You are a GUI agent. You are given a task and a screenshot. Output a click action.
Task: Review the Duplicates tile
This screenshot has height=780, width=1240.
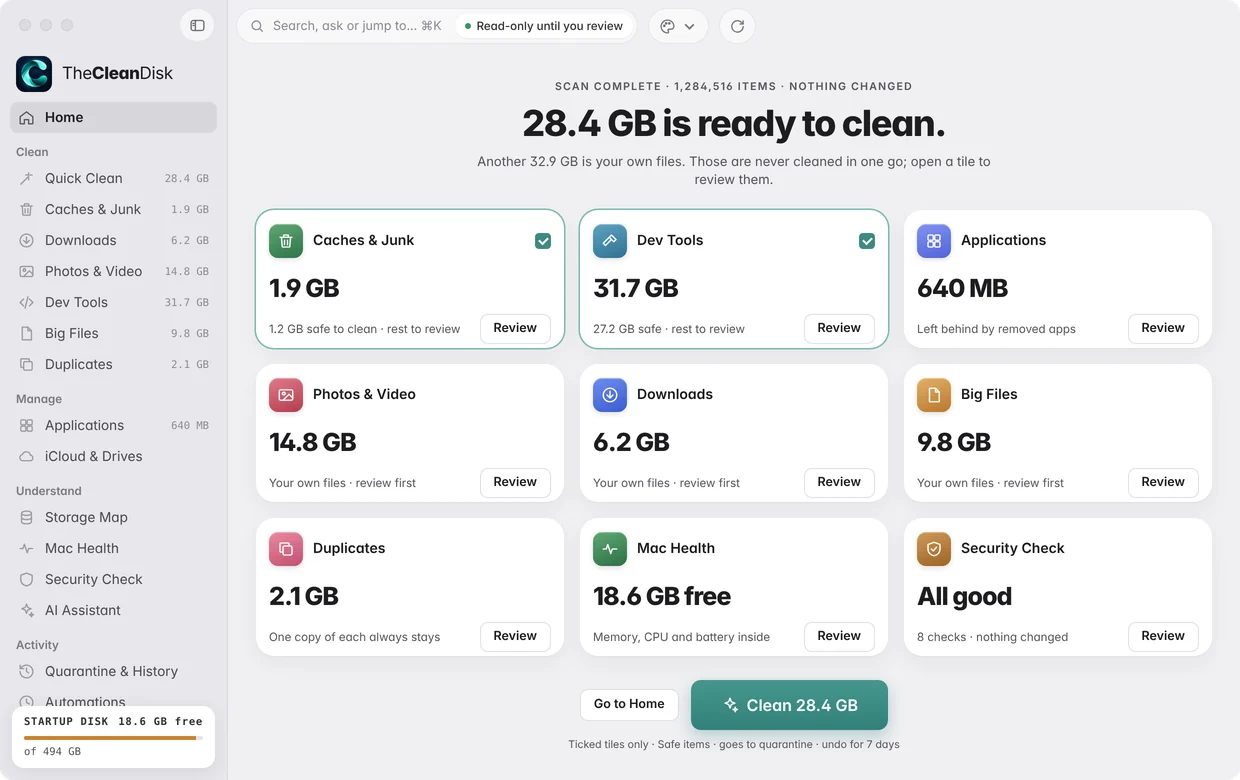pos(515,636)
